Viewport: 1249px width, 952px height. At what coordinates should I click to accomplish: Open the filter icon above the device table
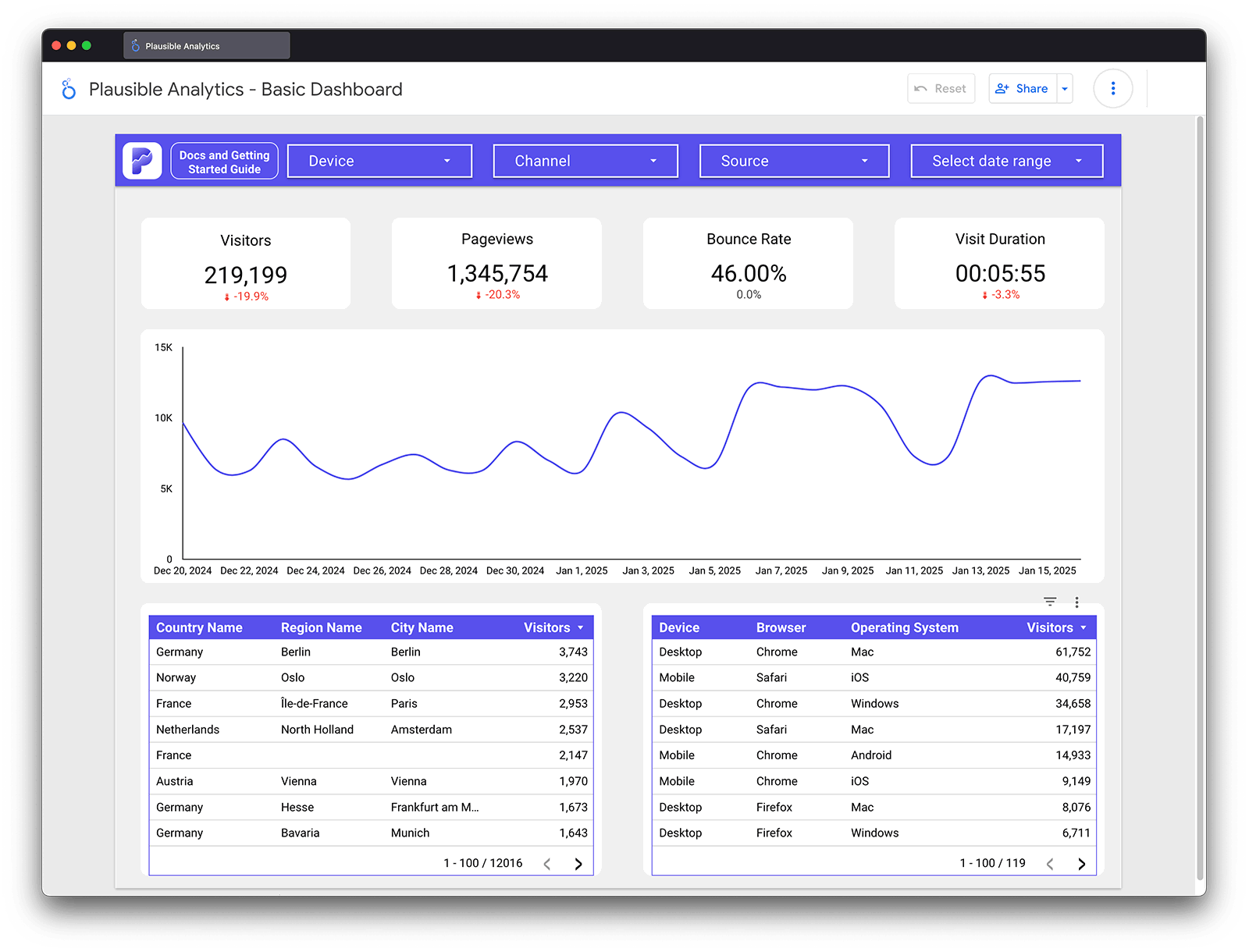click(1049, 602)
